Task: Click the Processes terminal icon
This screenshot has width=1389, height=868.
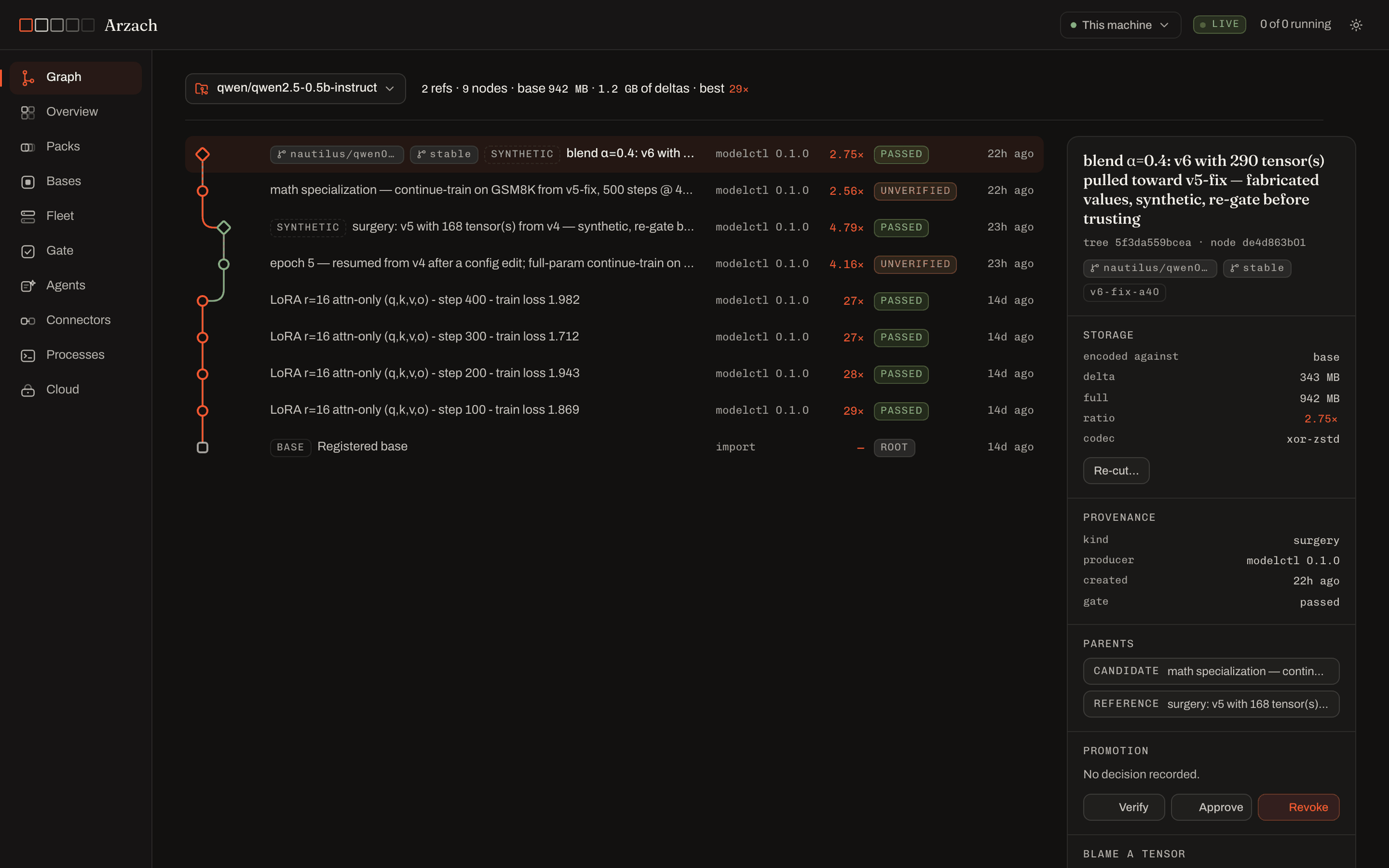Action: pyautogui.click(x=28, y=356)
